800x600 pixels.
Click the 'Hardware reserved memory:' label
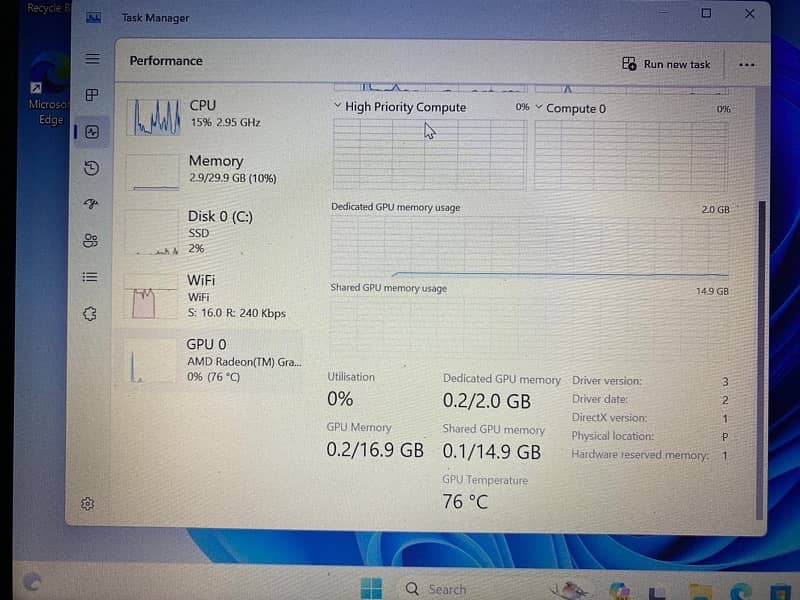click(640, 455)
